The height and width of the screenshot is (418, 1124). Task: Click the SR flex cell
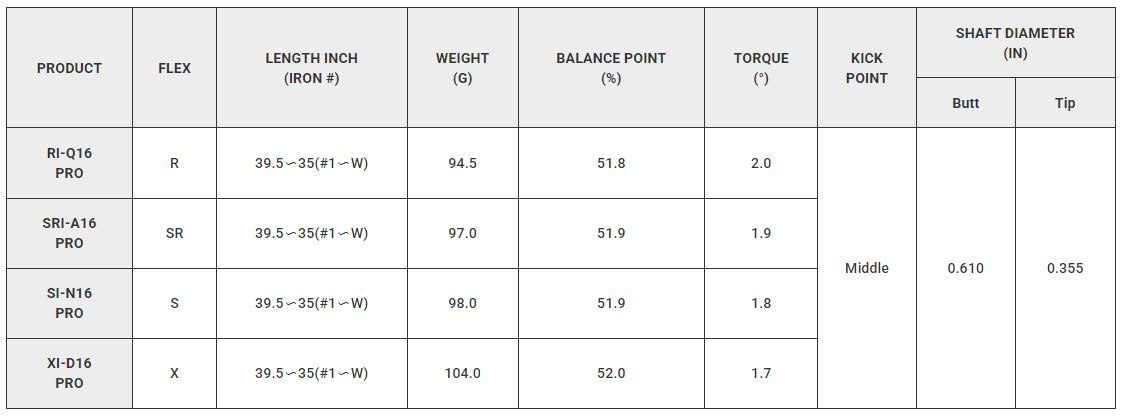pyautogui.click(x=174, y=233)
